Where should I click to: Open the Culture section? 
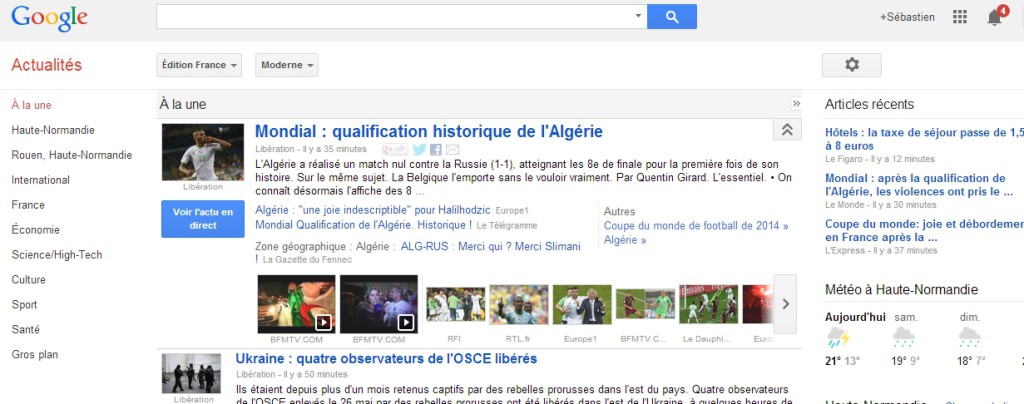(28, 280)
